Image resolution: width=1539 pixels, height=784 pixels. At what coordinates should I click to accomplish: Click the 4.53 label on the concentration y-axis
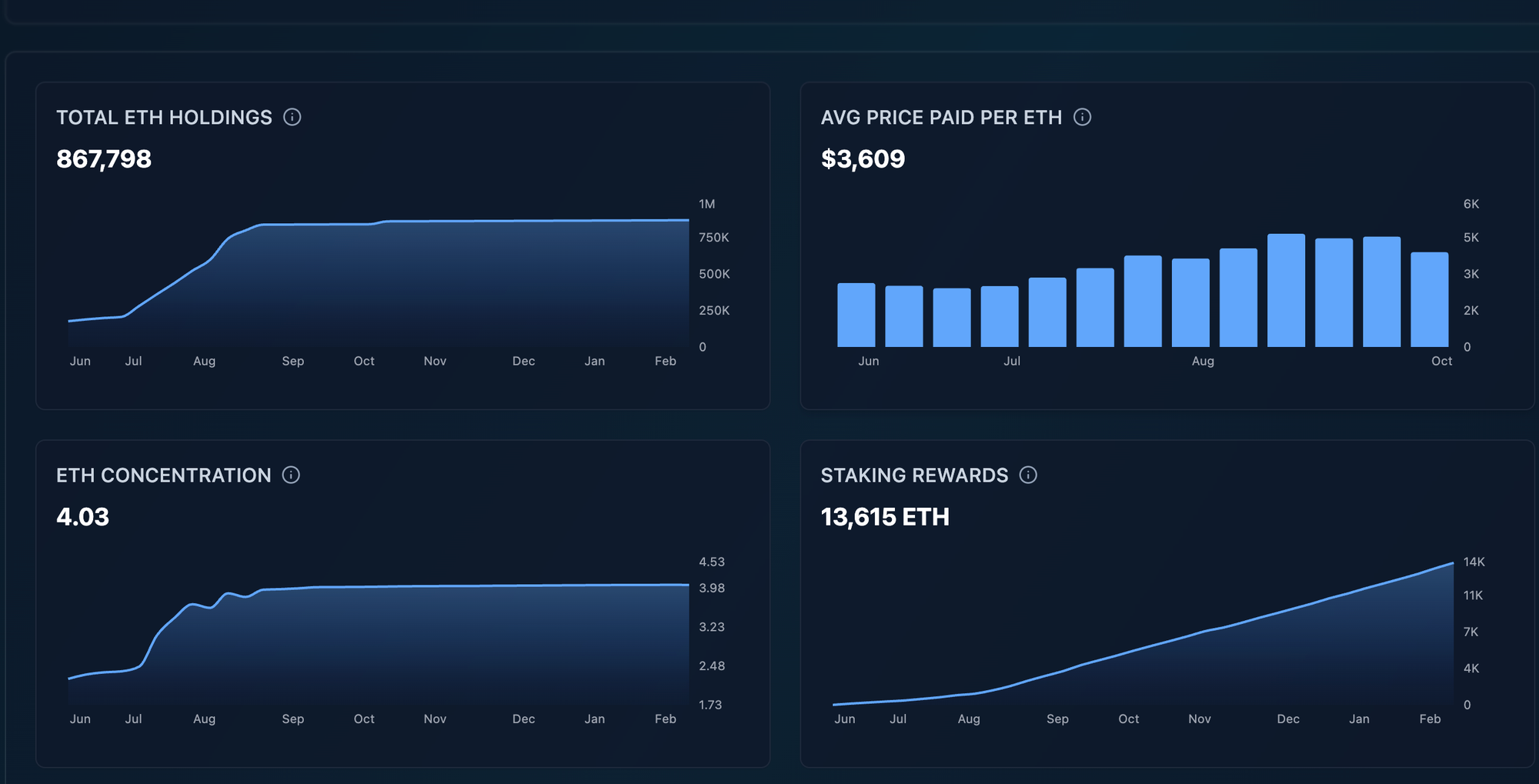pyautogui.click(x=711, y=562)
